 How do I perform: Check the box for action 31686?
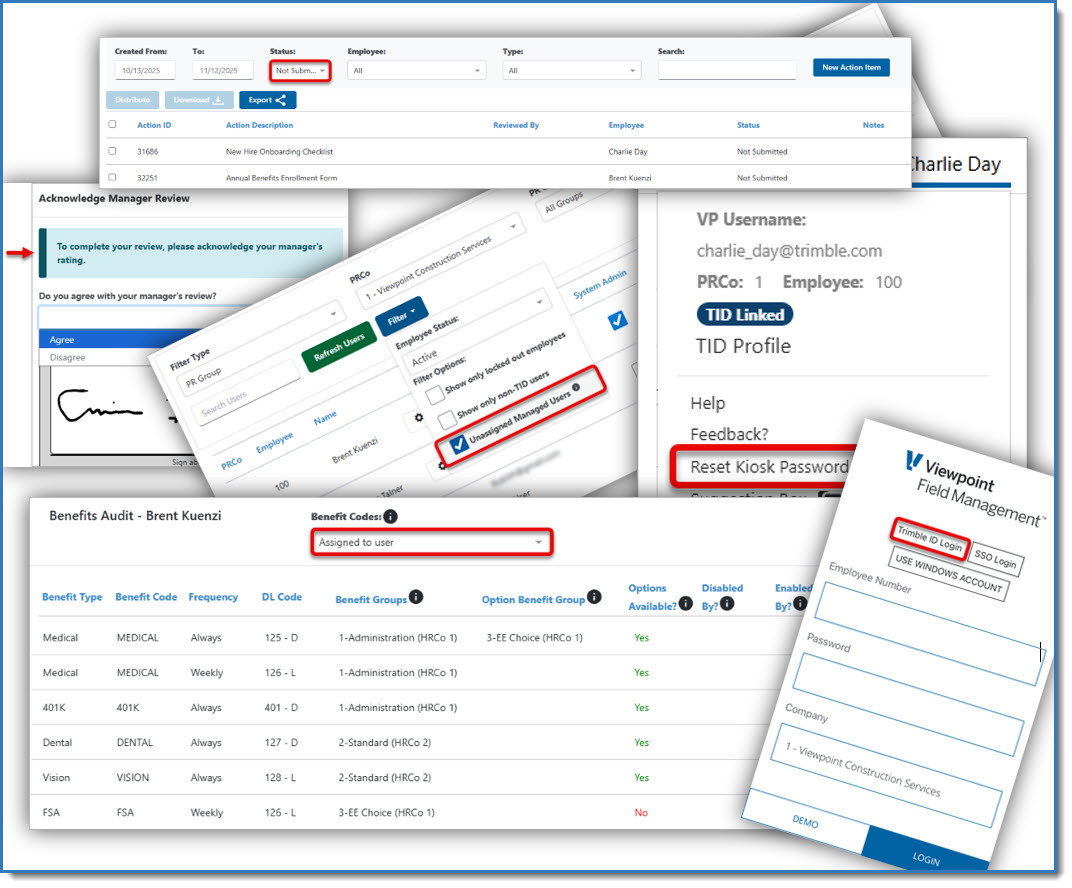point(112,151)
